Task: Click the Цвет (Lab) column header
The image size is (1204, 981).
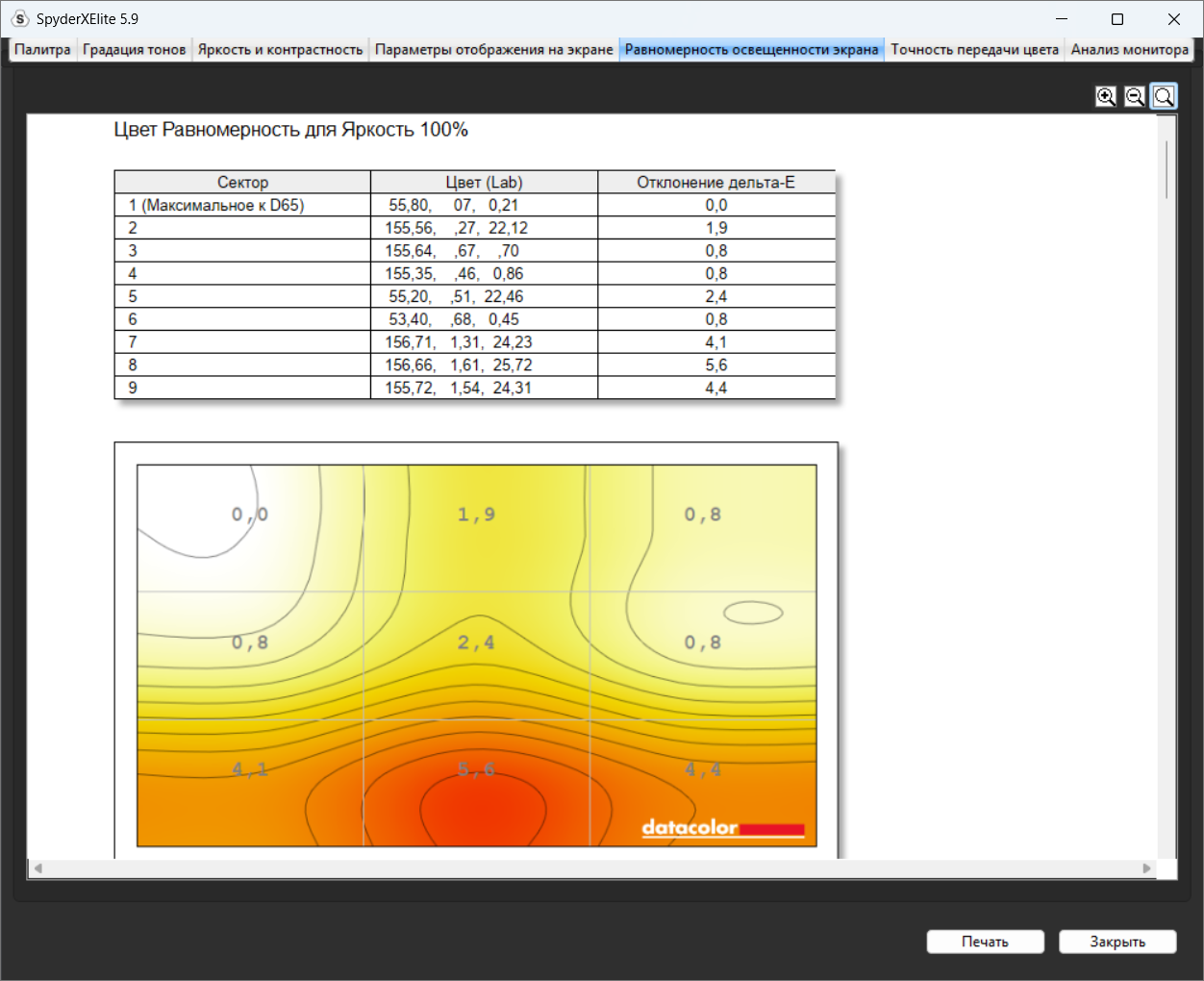Action: 484,182
